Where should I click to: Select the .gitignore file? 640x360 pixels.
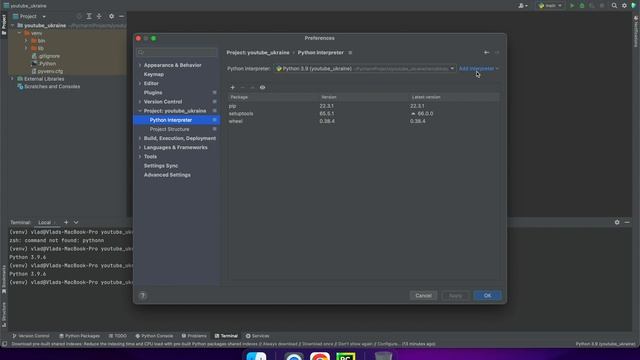tap(49, 56)
